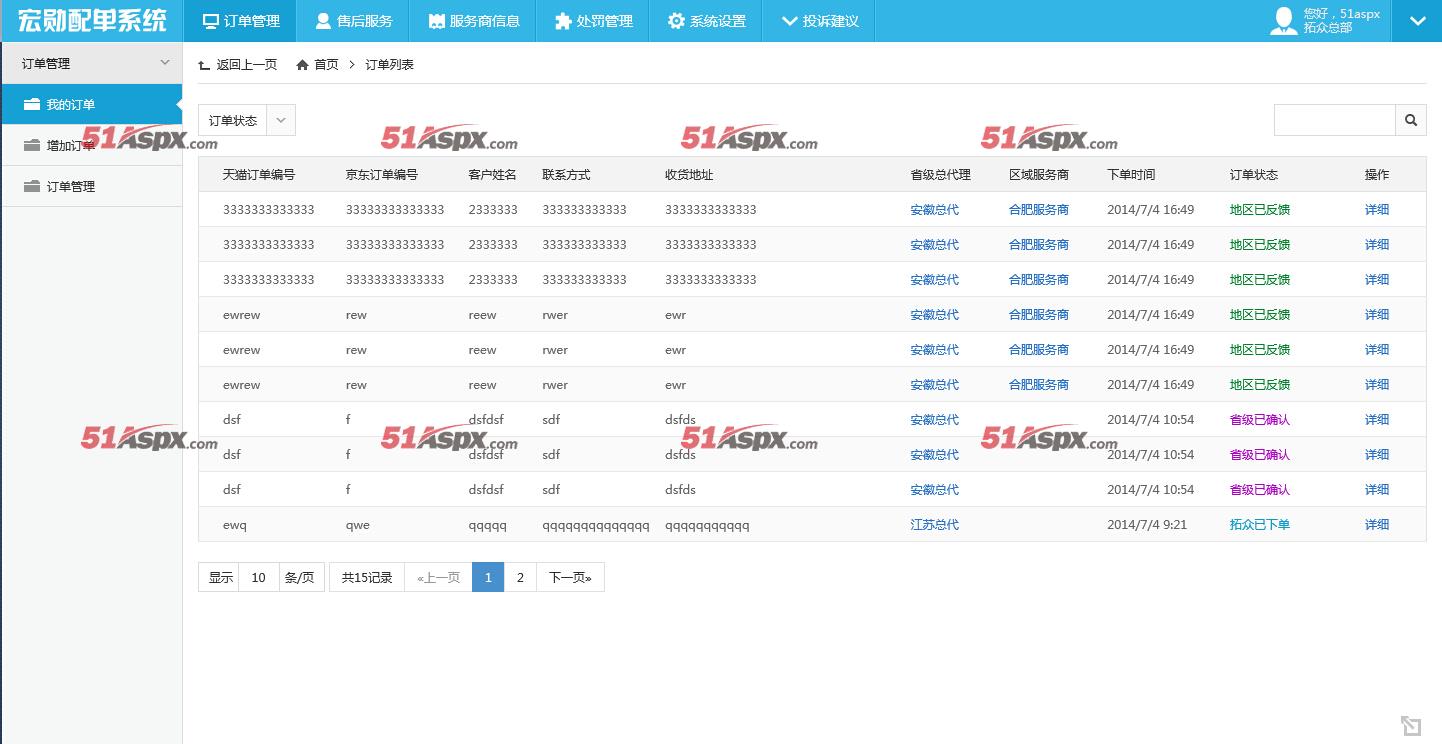This screenshot has width=1442, height=744.
Task: Open 详细 for the first ewrew row
Action: click(1377, 314)
